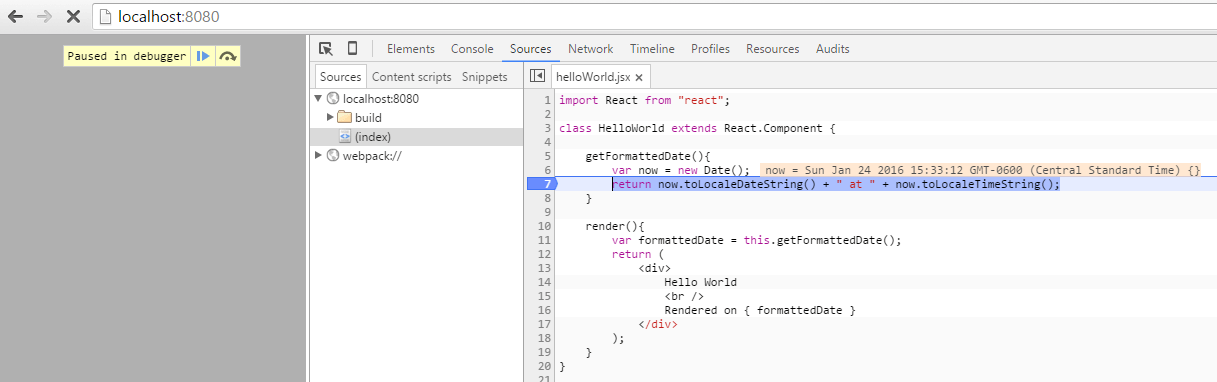This screenshot has height=382, width=1217.
Task: Click the "Rendered on { formattedDate }" line
Action: coord(760,310)
